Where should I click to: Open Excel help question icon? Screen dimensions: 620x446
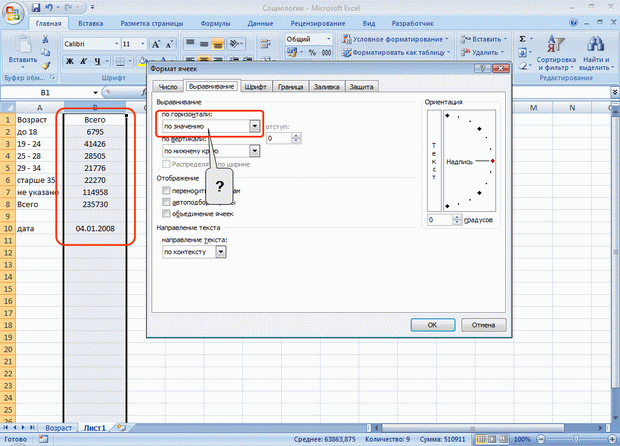click(x=574, y=23)
